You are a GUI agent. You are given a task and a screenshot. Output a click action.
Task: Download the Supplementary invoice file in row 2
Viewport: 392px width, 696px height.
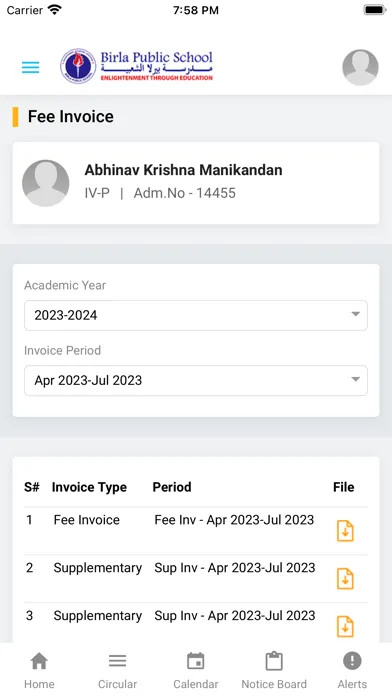345,579
